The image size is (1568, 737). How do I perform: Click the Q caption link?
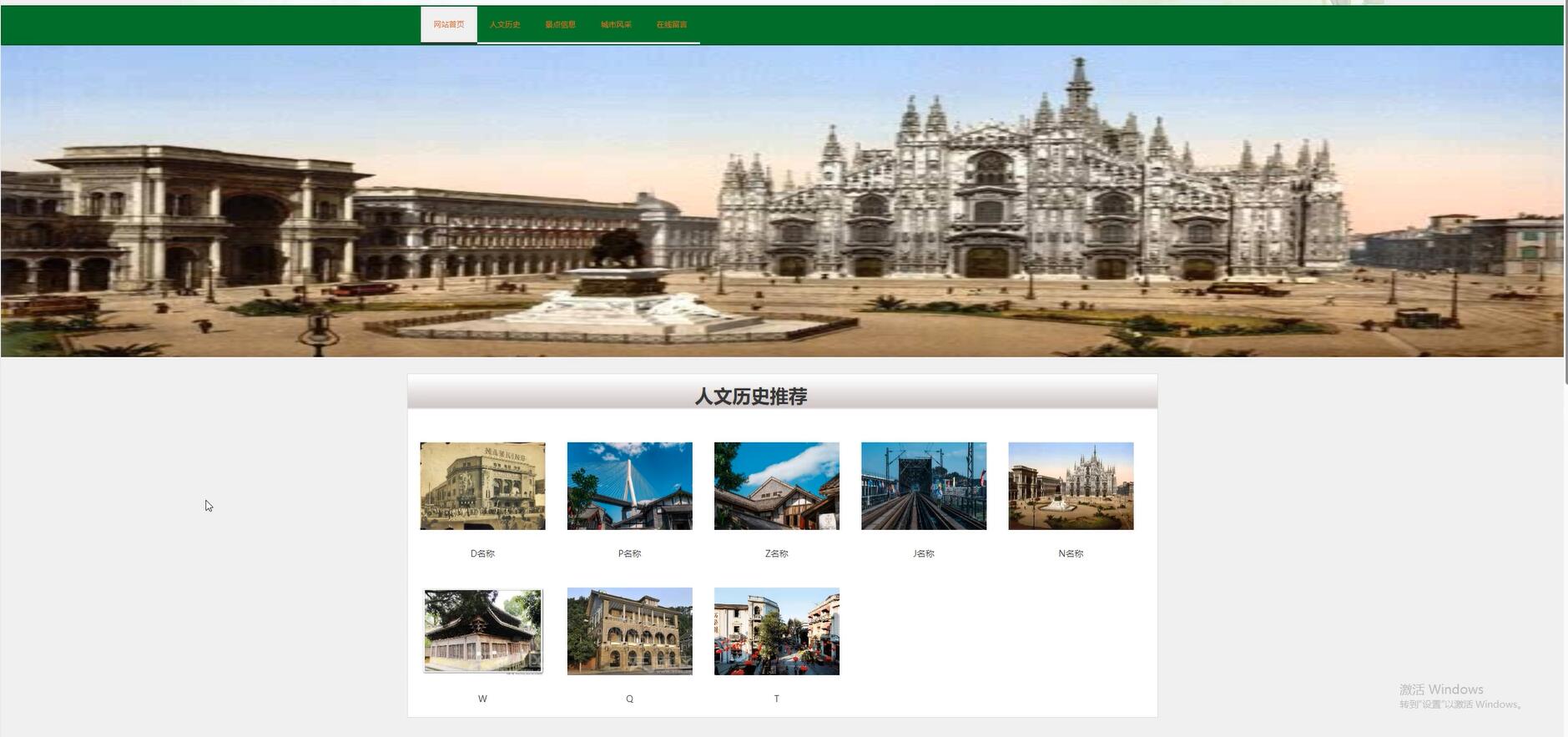click(x=629, y=699)
